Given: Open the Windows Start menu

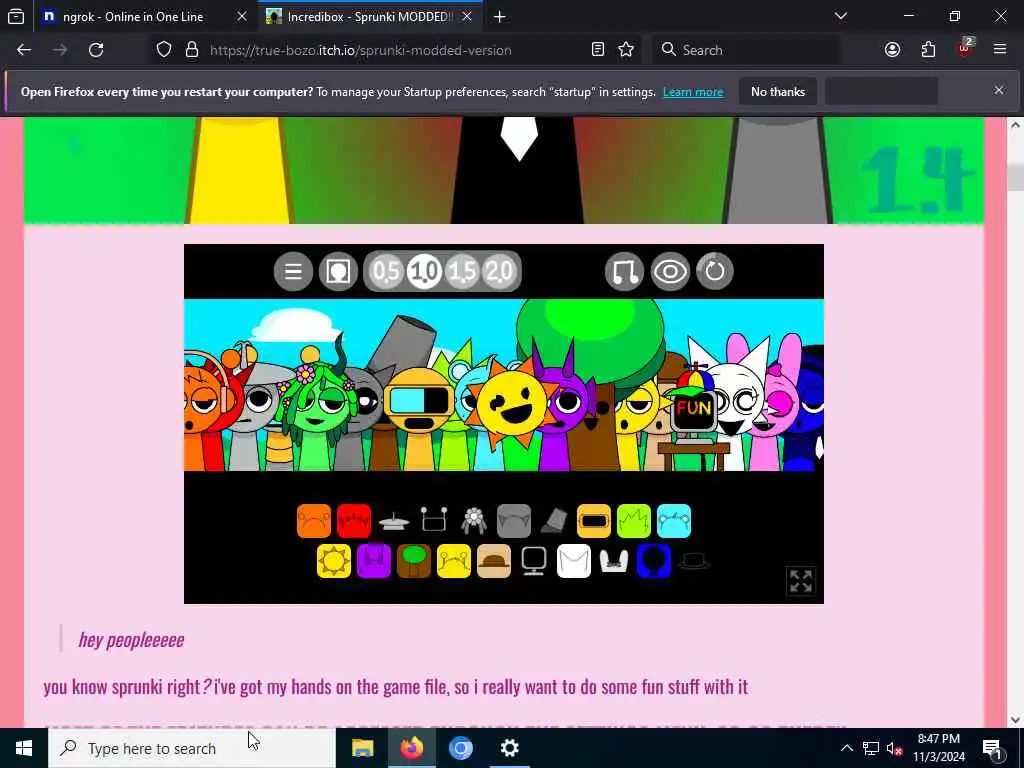Looking at the screenshot, I should [24, 748].
